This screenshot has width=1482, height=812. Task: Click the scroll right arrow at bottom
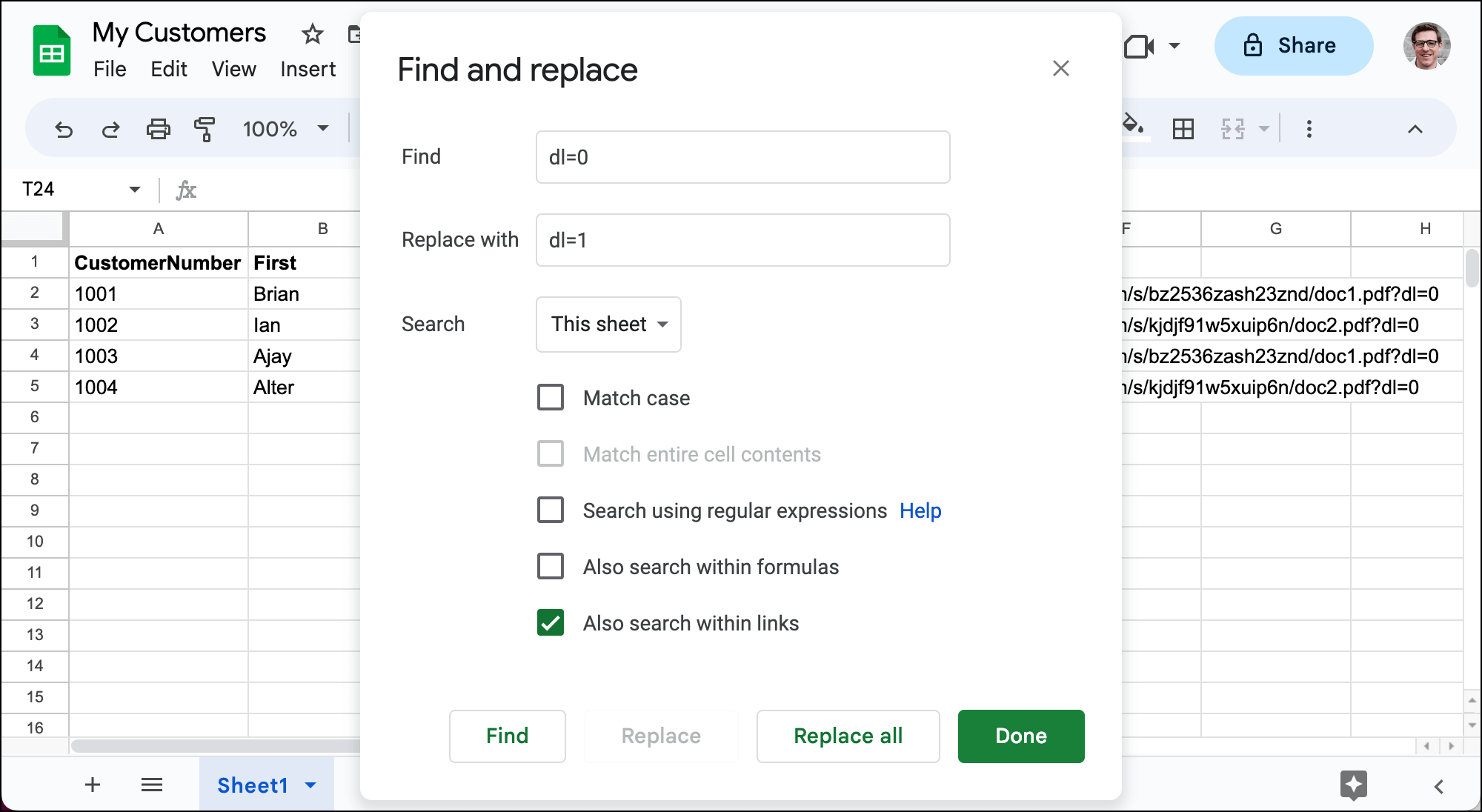(x=1452, y=746)
